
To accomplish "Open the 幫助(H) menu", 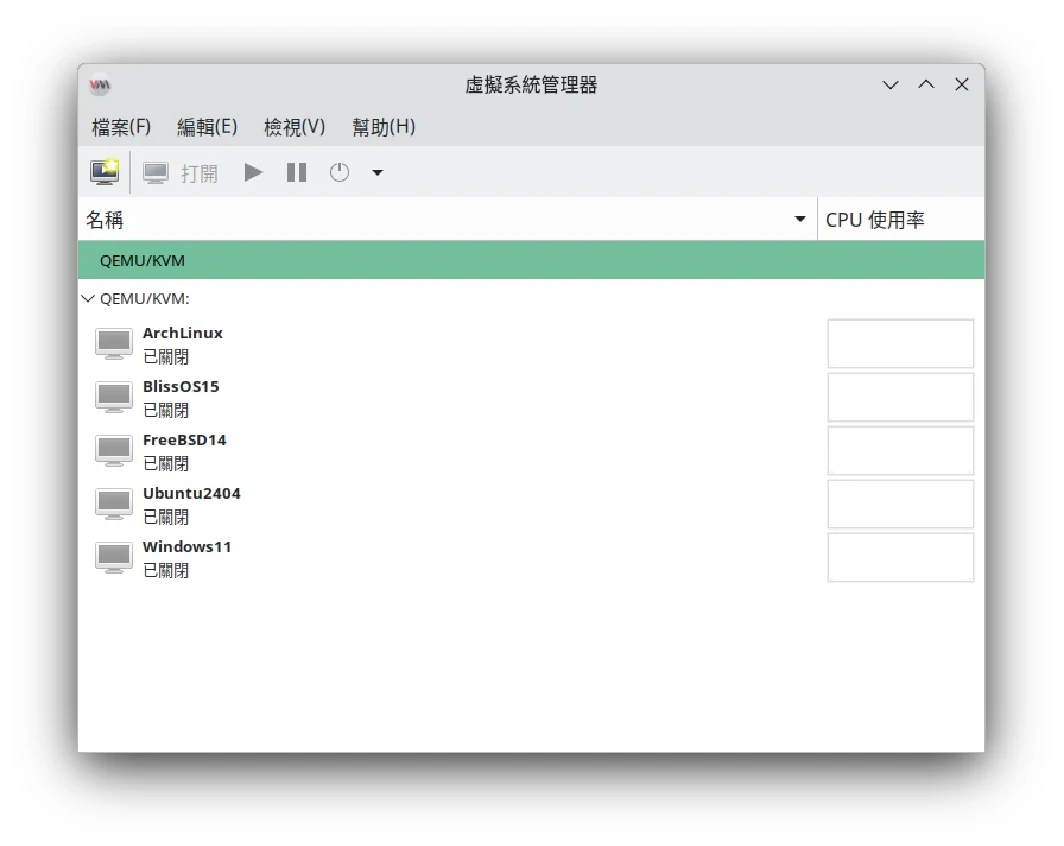I will tap(383, 127).
